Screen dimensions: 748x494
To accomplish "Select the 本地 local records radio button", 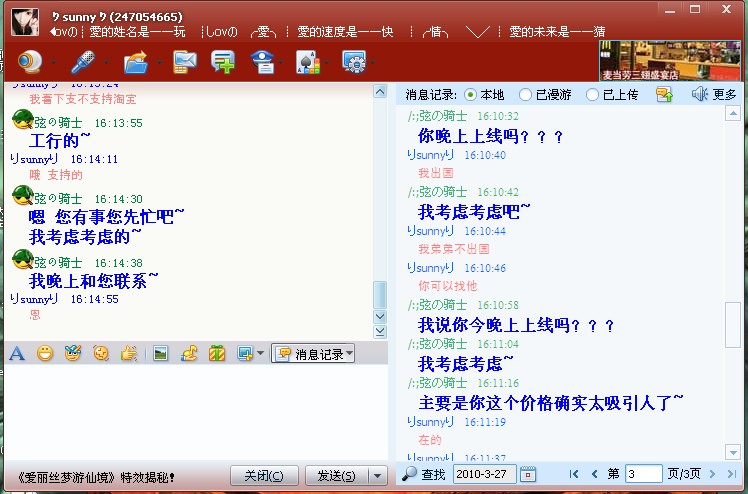I will tap(470, 95).
